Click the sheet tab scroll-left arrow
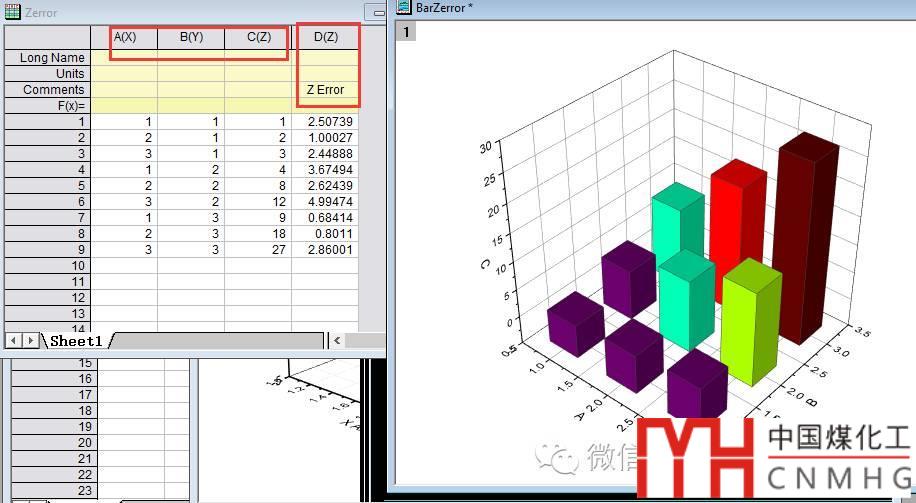The image size is (916, 503). (12, 341)
